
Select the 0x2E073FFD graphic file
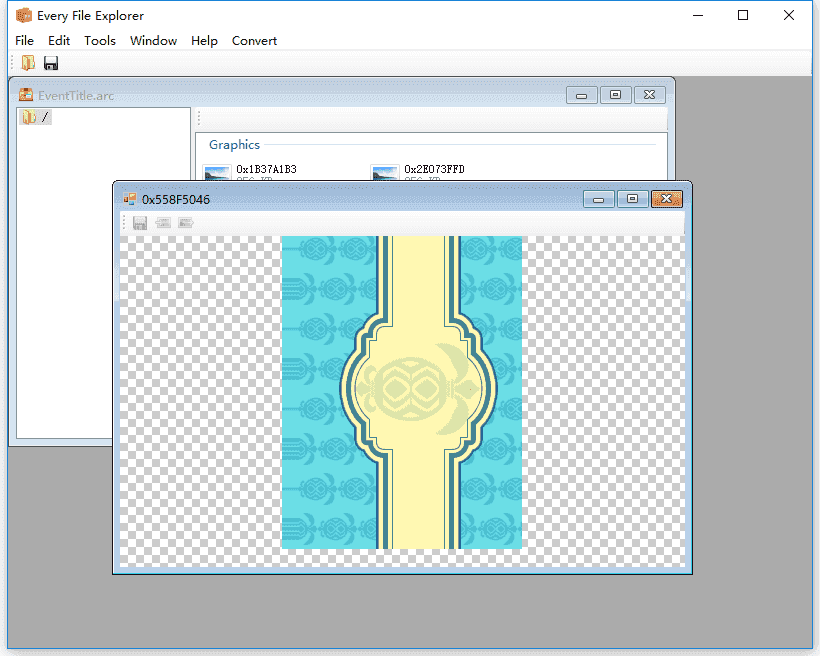[434, 169]
